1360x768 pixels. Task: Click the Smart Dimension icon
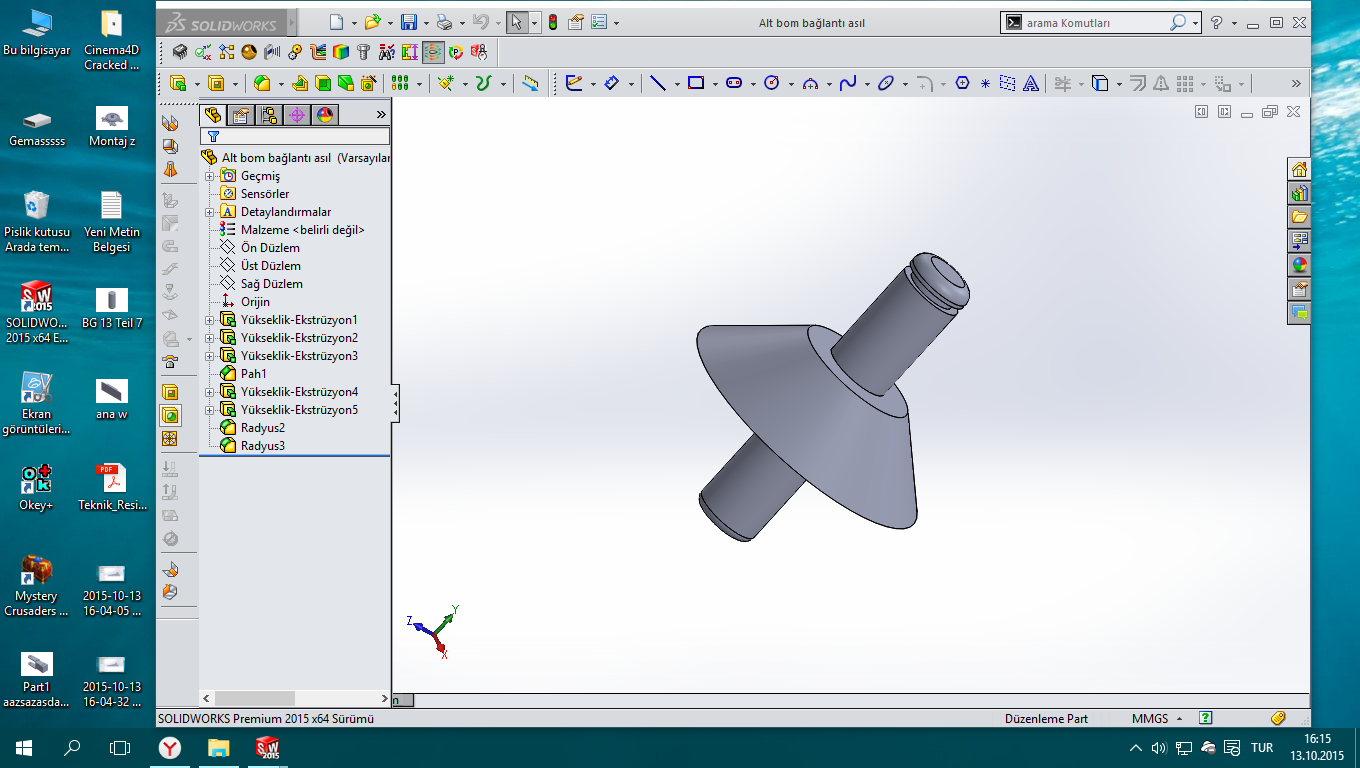coord(612,84)
